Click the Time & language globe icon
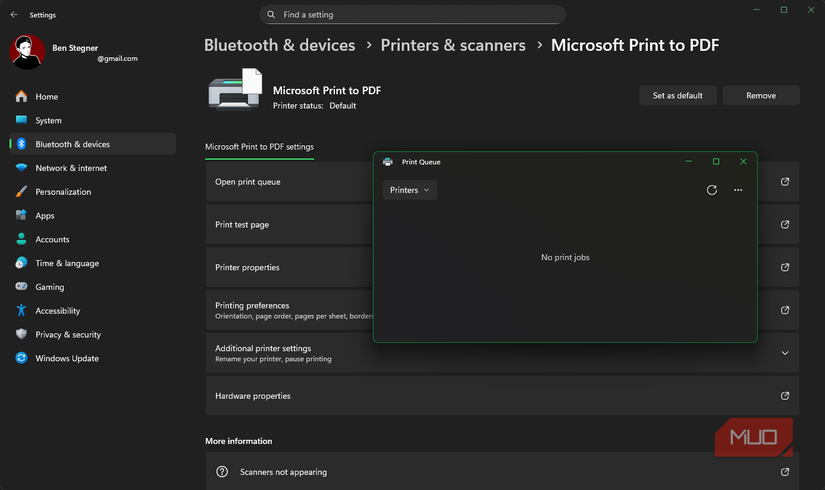The image size is (825, 490). tap(21, 263)
